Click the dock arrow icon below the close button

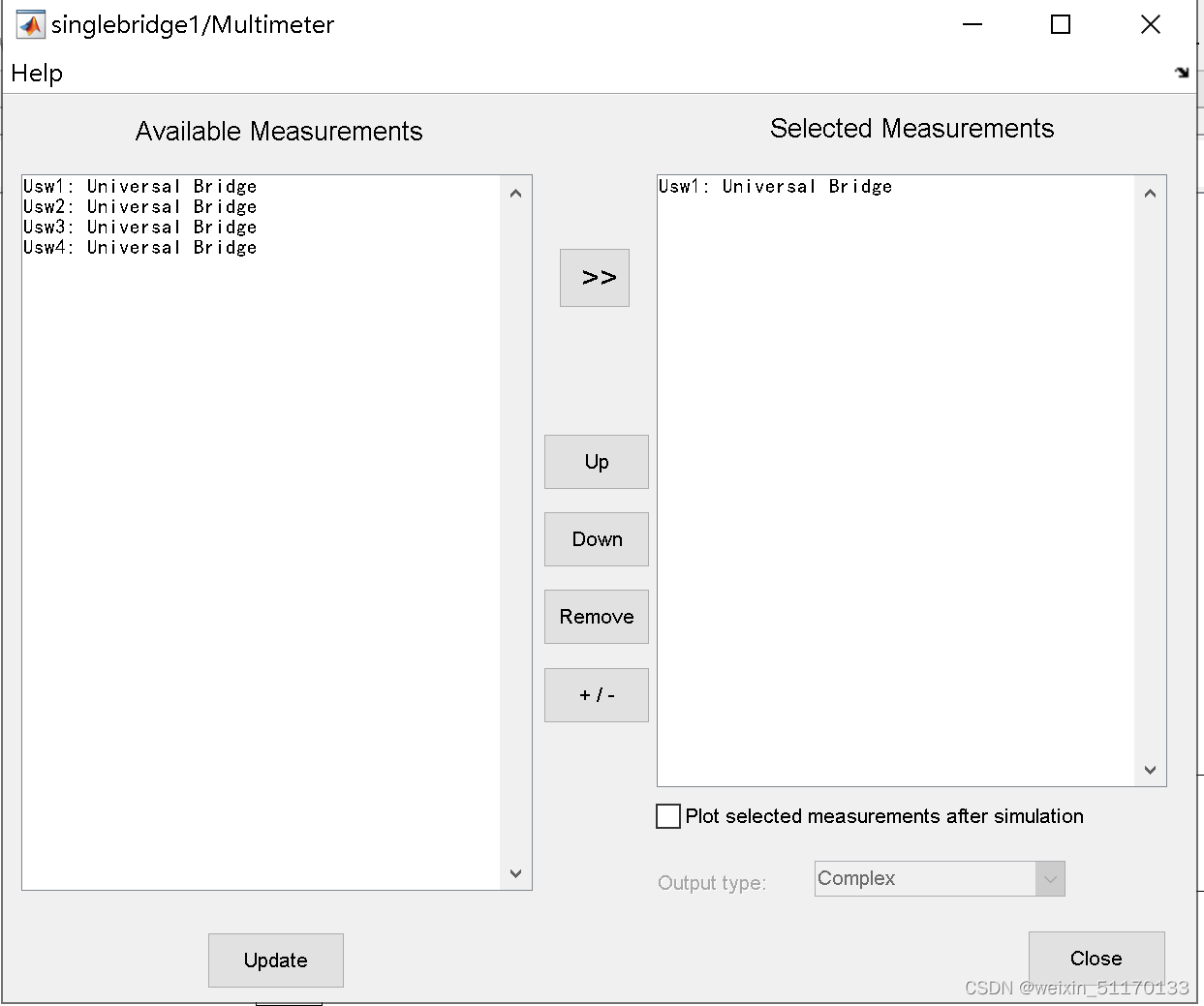[x=1183, y=72]
